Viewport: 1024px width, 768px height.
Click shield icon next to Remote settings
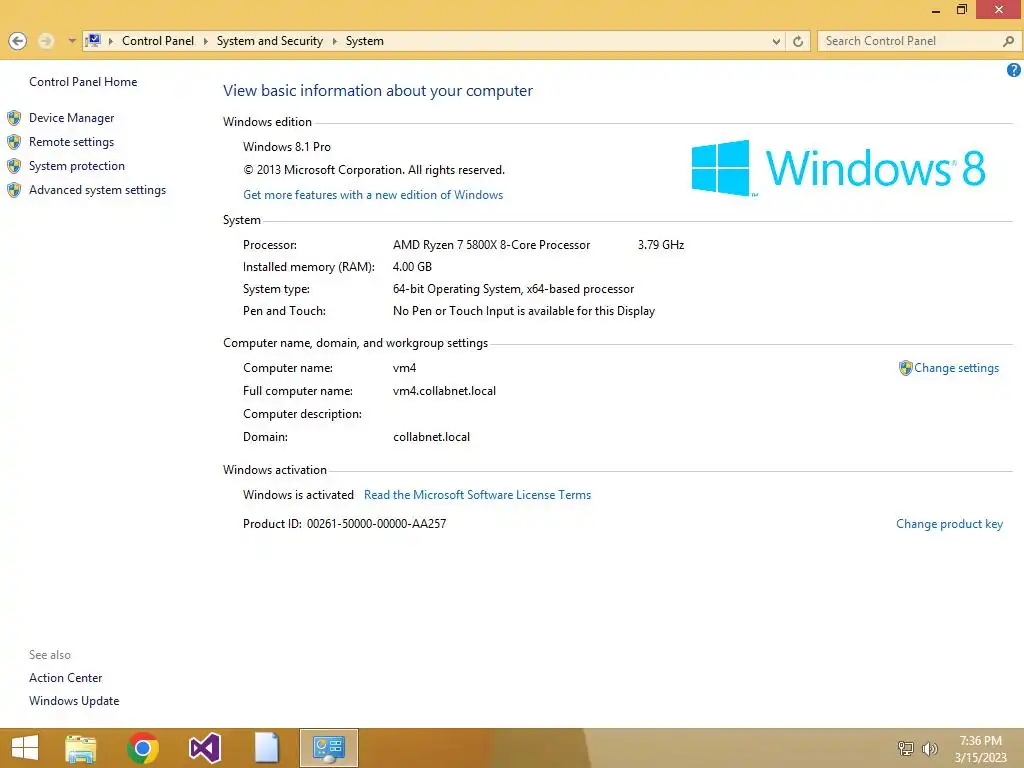click(x=14, y=142)
